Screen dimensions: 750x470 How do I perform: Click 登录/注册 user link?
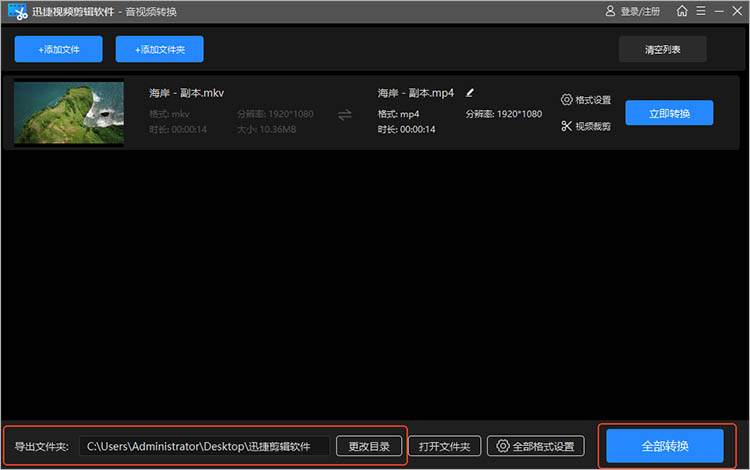pyautogui.click(x=632, y=11)
